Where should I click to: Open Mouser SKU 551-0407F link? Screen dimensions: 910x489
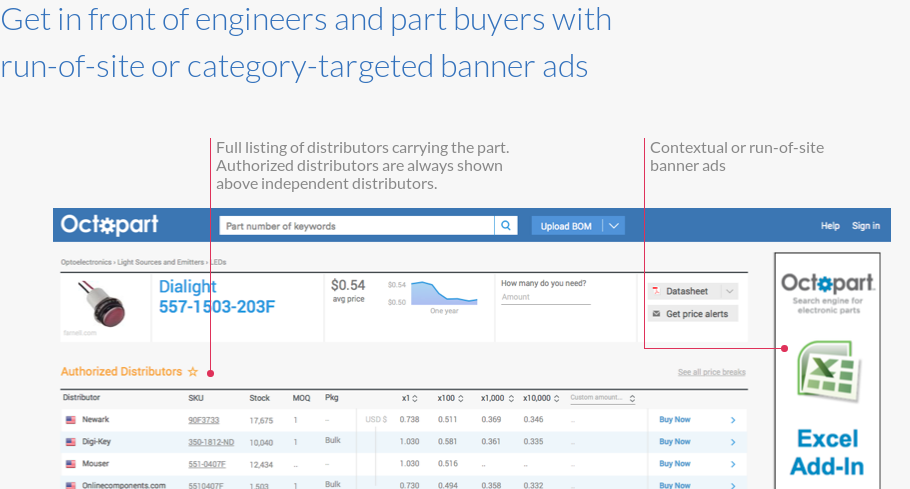click(x=207, y=465)
